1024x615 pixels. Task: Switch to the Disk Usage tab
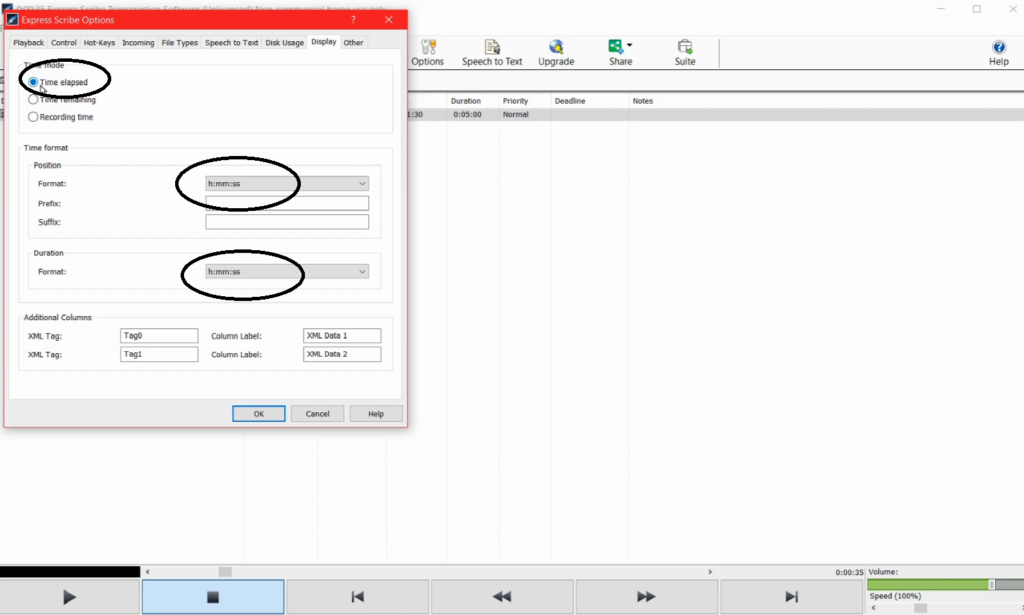[285, 42]
